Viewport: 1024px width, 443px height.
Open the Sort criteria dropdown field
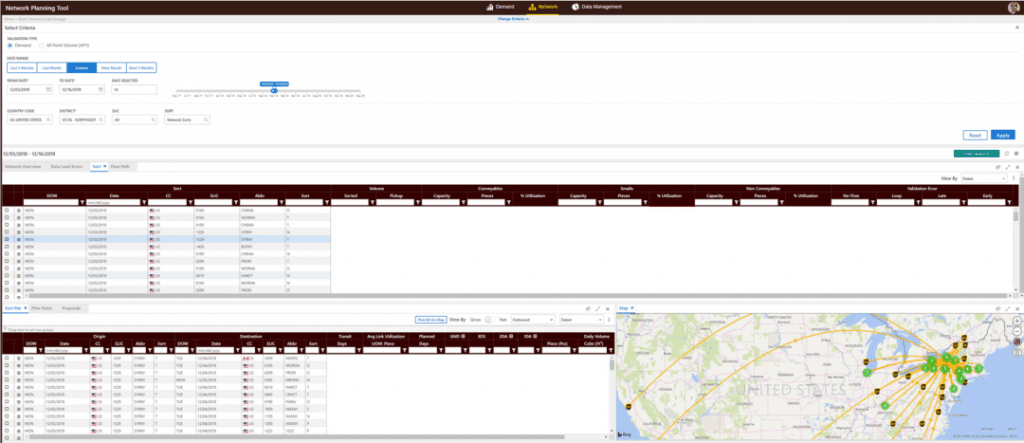tap(187, 119)
